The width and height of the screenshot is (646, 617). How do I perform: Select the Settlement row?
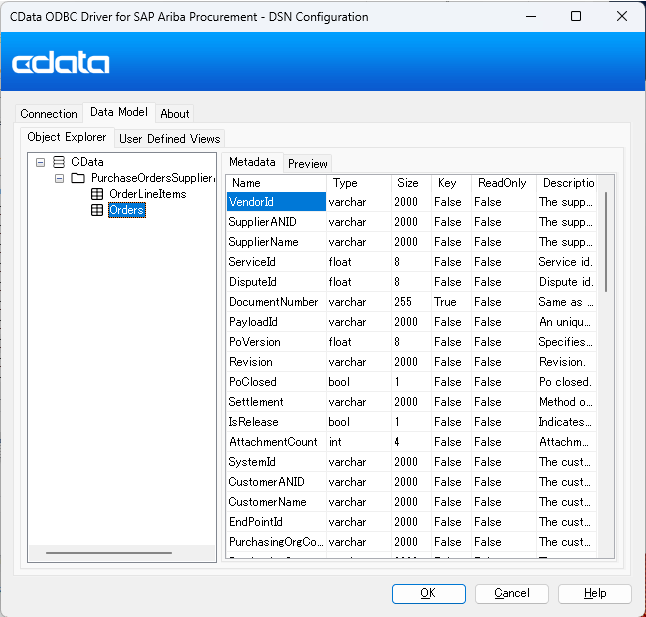[x=411, y=402]
